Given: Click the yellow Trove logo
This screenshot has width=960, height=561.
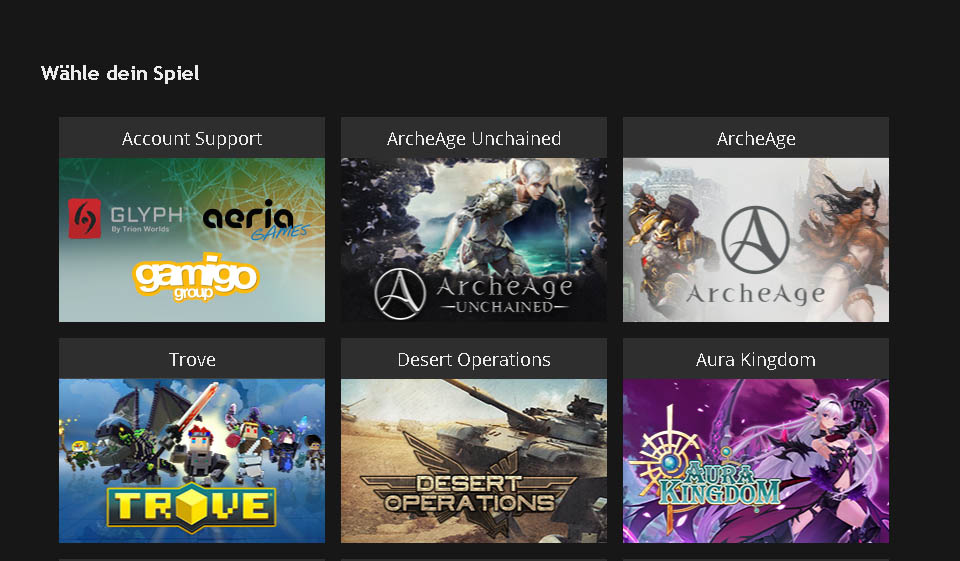Looking at the screenshot, I should [x=192, y=506].
